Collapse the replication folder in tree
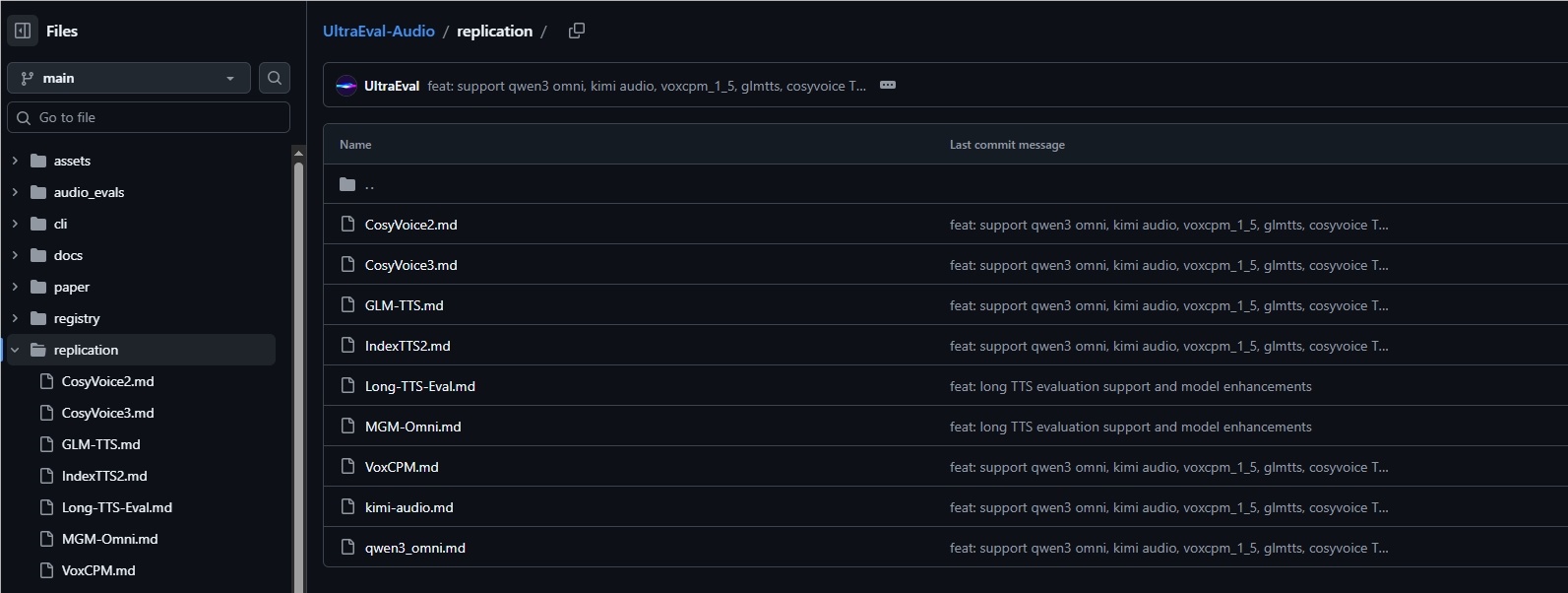 tap(15, 350)
